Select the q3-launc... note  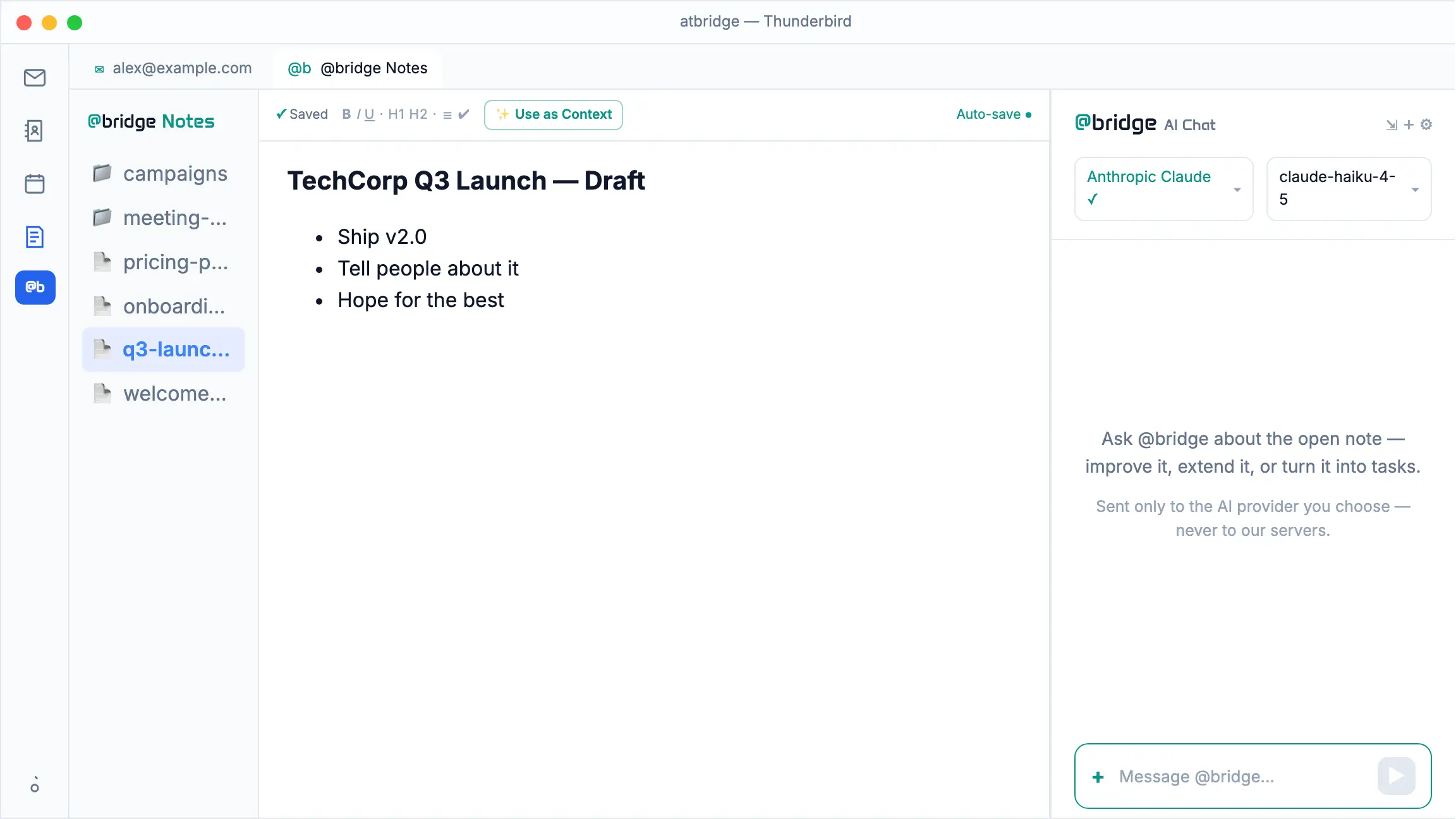pos(164,349)
